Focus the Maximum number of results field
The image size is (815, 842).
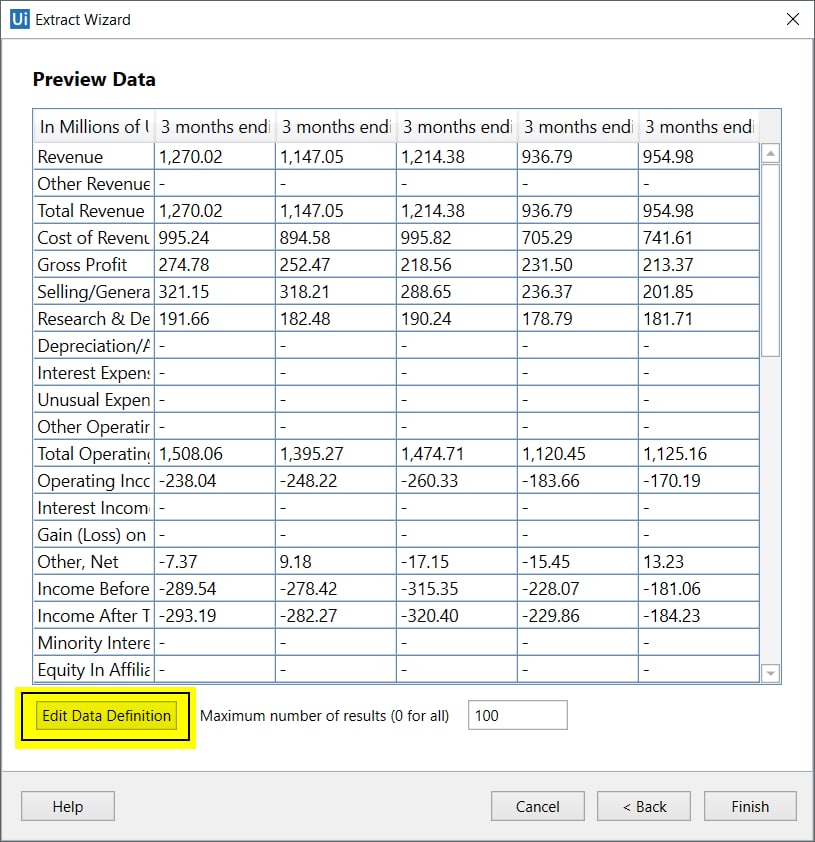coord(518,715)
